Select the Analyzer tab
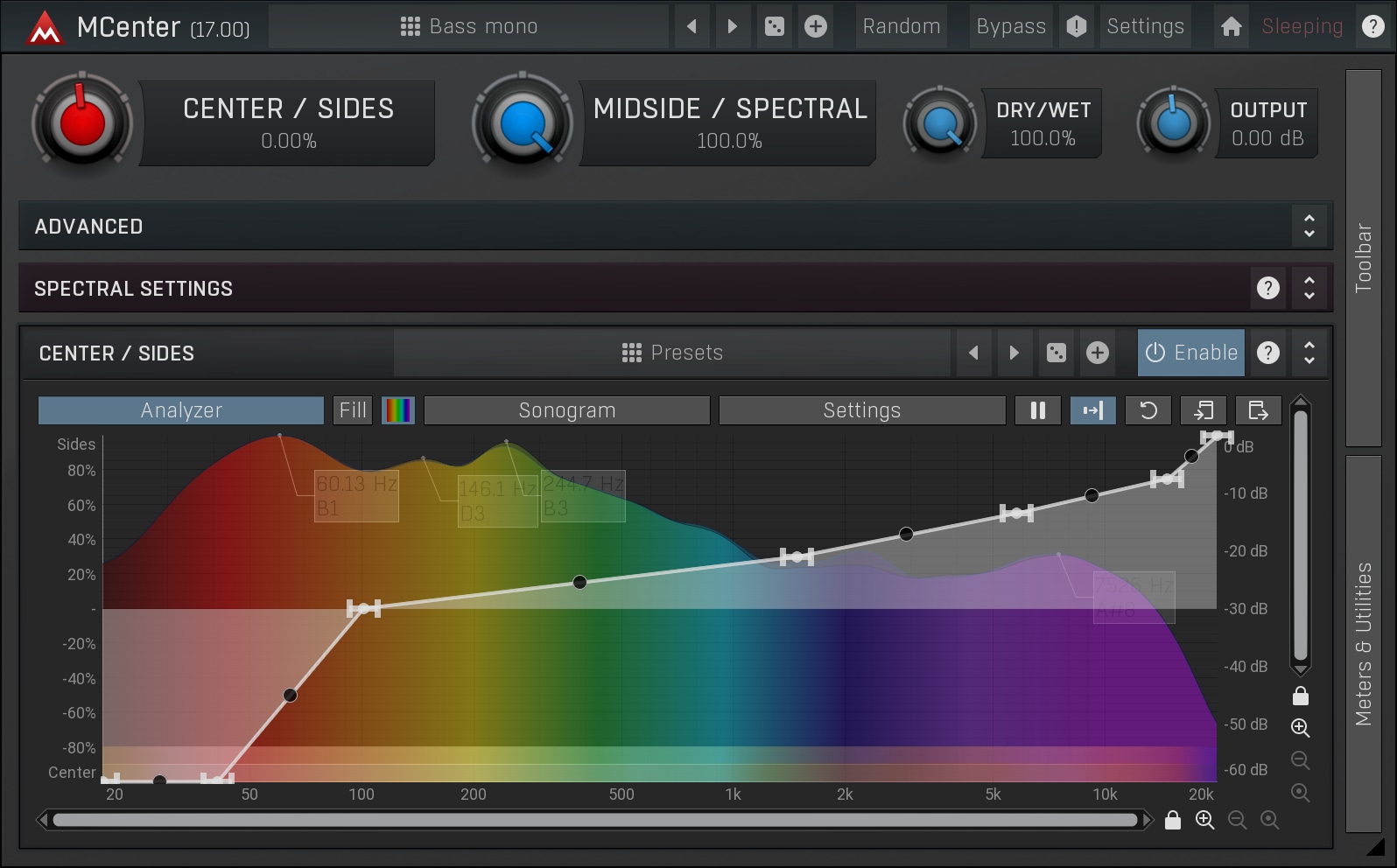 point(181,410)
